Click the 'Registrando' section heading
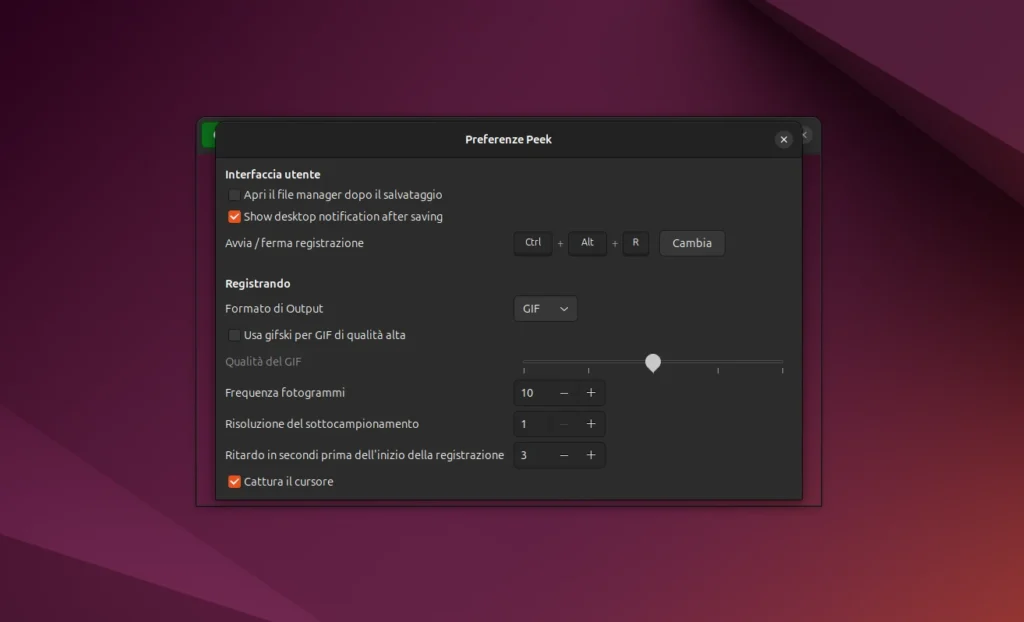Image resolution: width=1024 pixels, height=622 pixels. click(x=257, y=284)
